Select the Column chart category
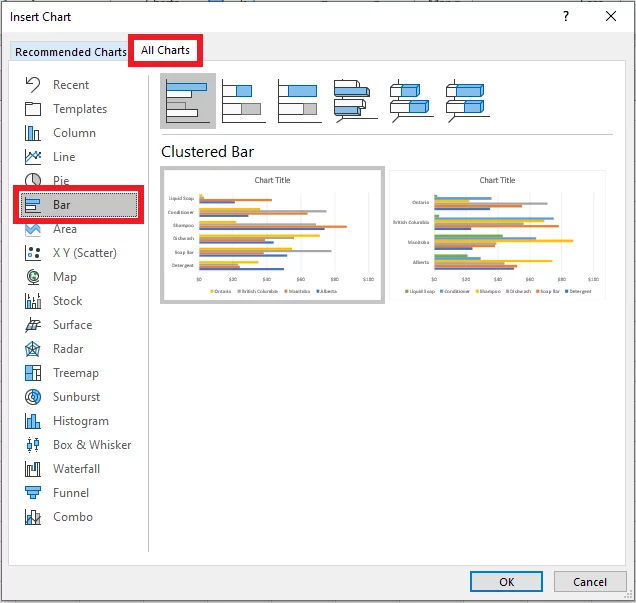Image resolution: width=636 pixels, height=603 pixels. coord(74,133)
